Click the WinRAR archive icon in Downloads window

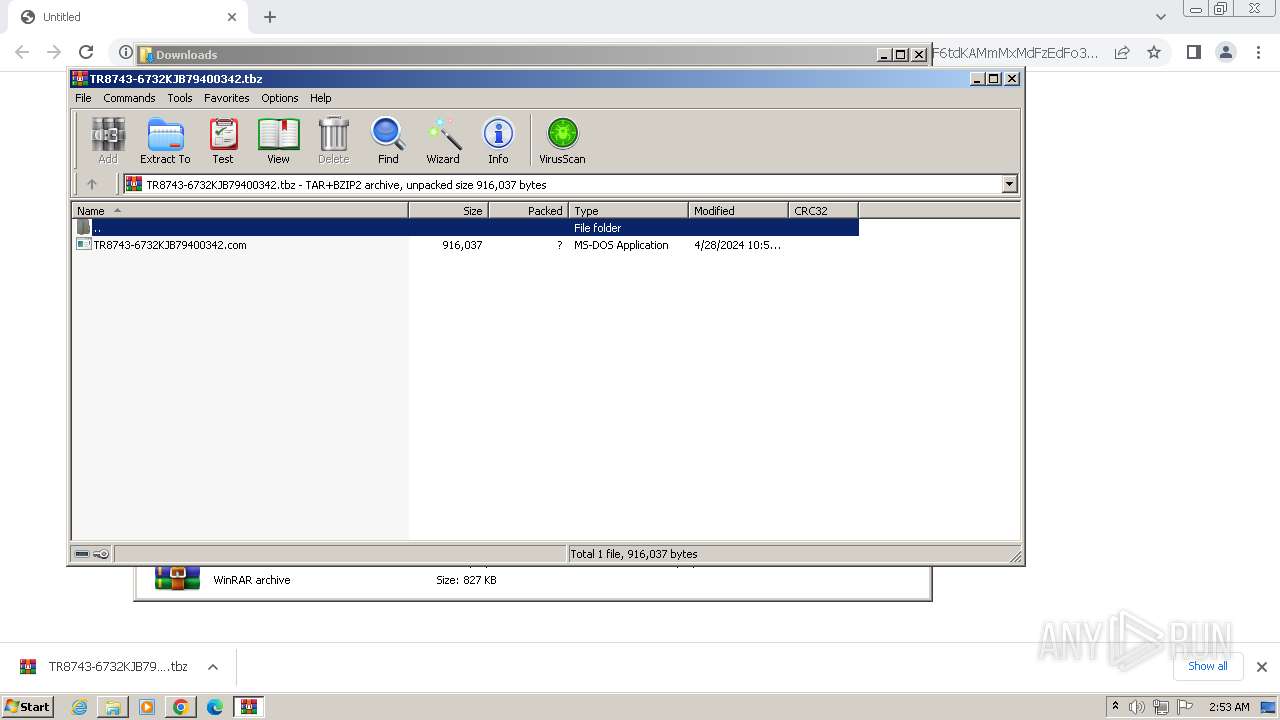click(x=177, y=579)
